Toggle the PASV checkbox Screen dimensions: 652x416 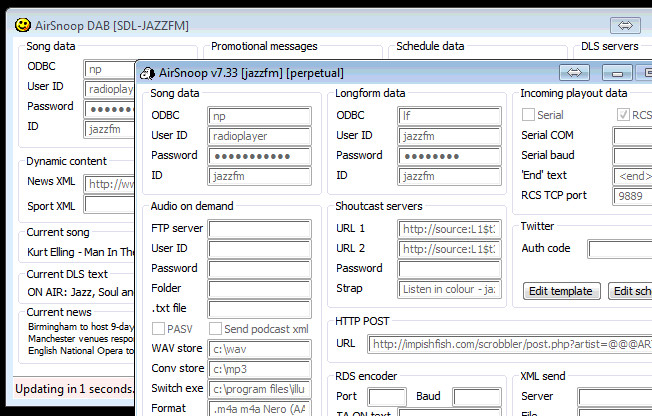158,329
